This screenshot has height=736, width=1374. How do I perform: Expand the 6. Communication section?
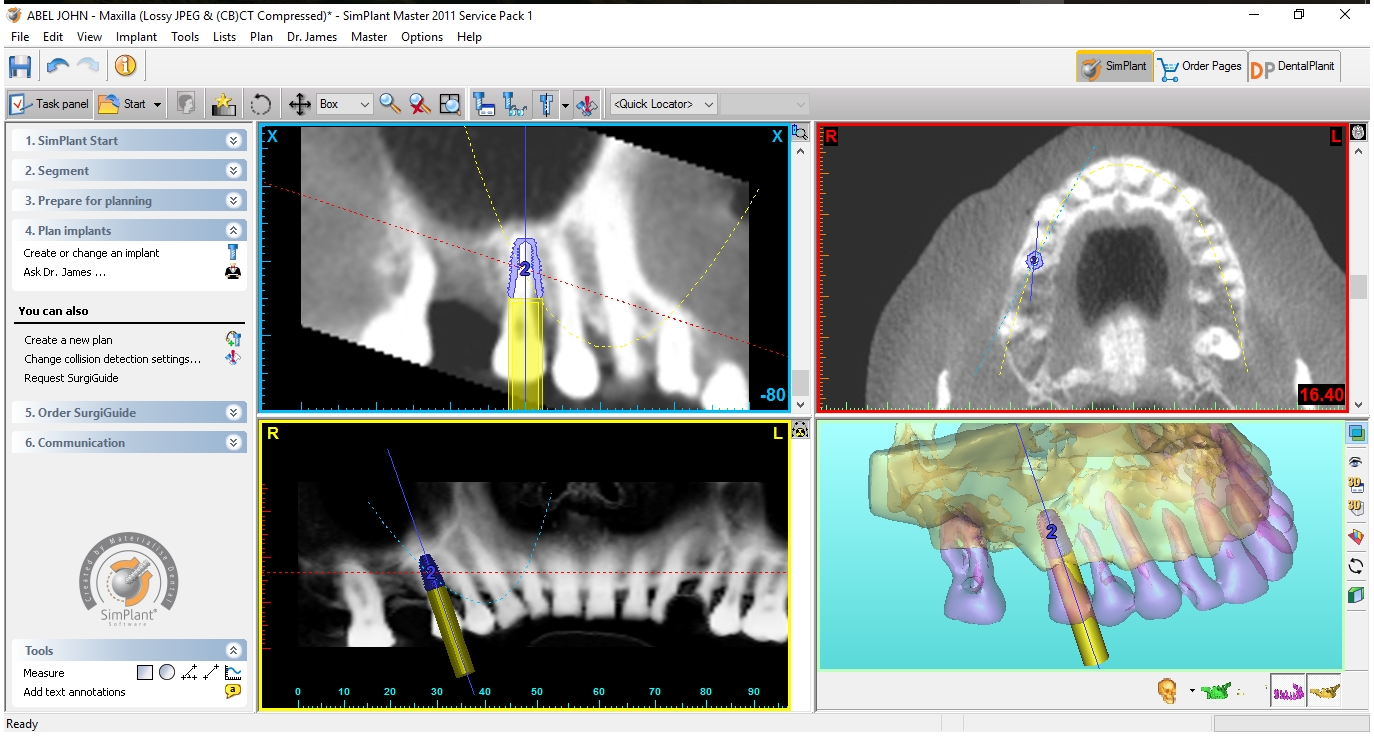[234, 443]
